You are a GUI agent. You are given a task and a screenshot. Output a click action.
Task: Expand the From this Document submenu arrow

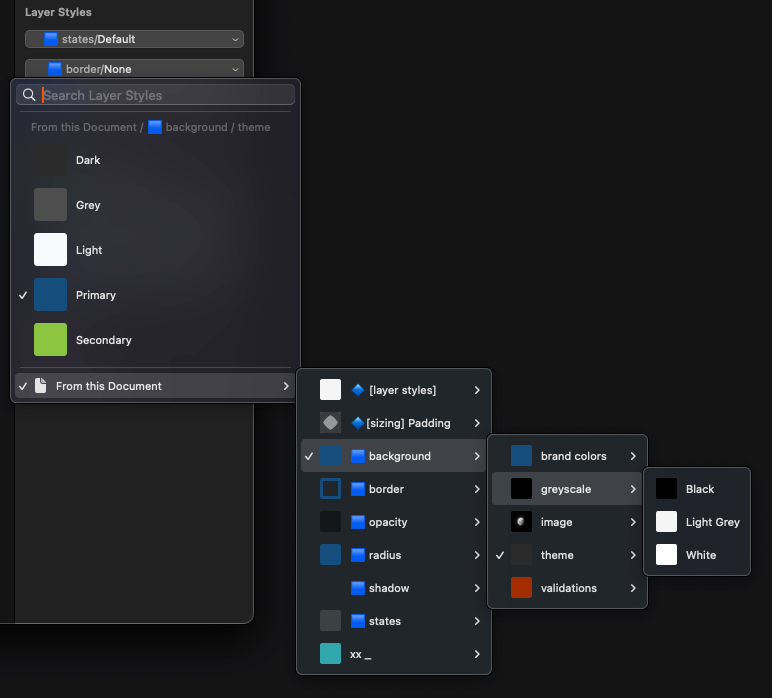[x=286, y=386]
